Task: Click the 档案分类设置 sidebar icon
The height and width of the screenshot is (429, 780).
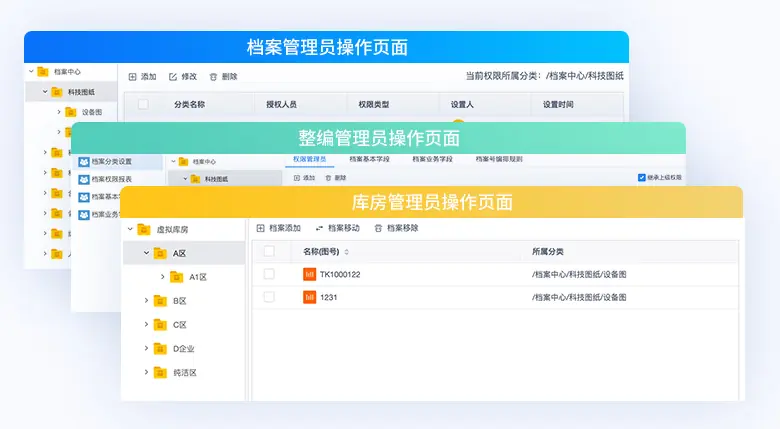Action: [x=84, y=161]
